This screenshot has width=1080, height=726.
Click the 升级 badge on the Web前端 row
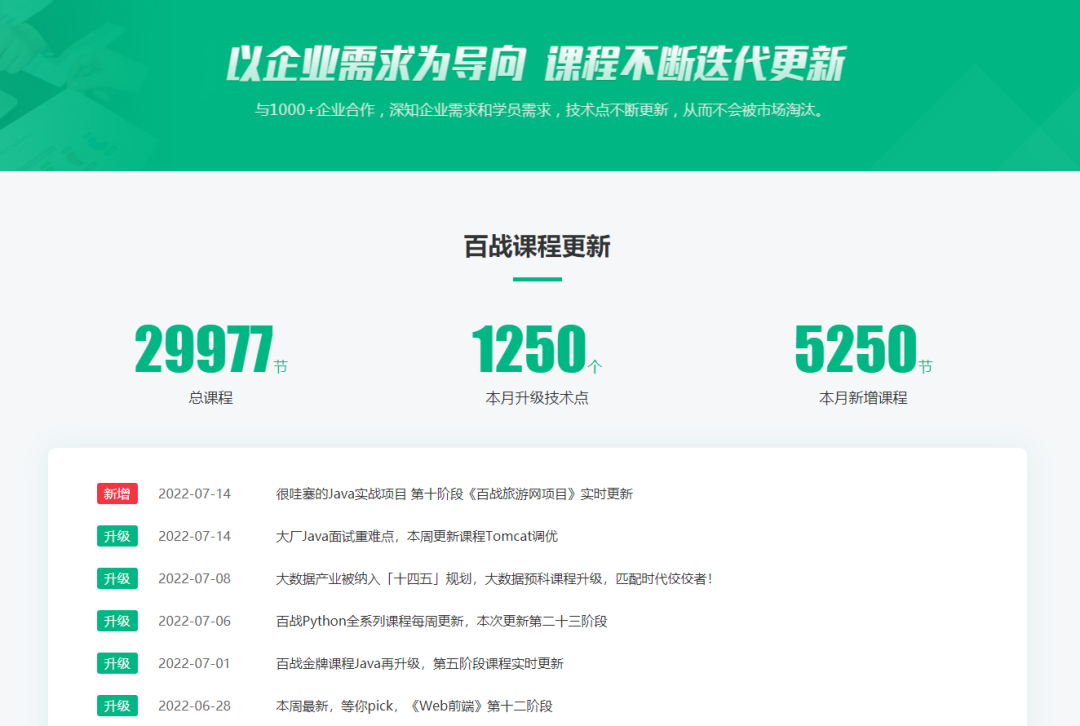(117, 704)
